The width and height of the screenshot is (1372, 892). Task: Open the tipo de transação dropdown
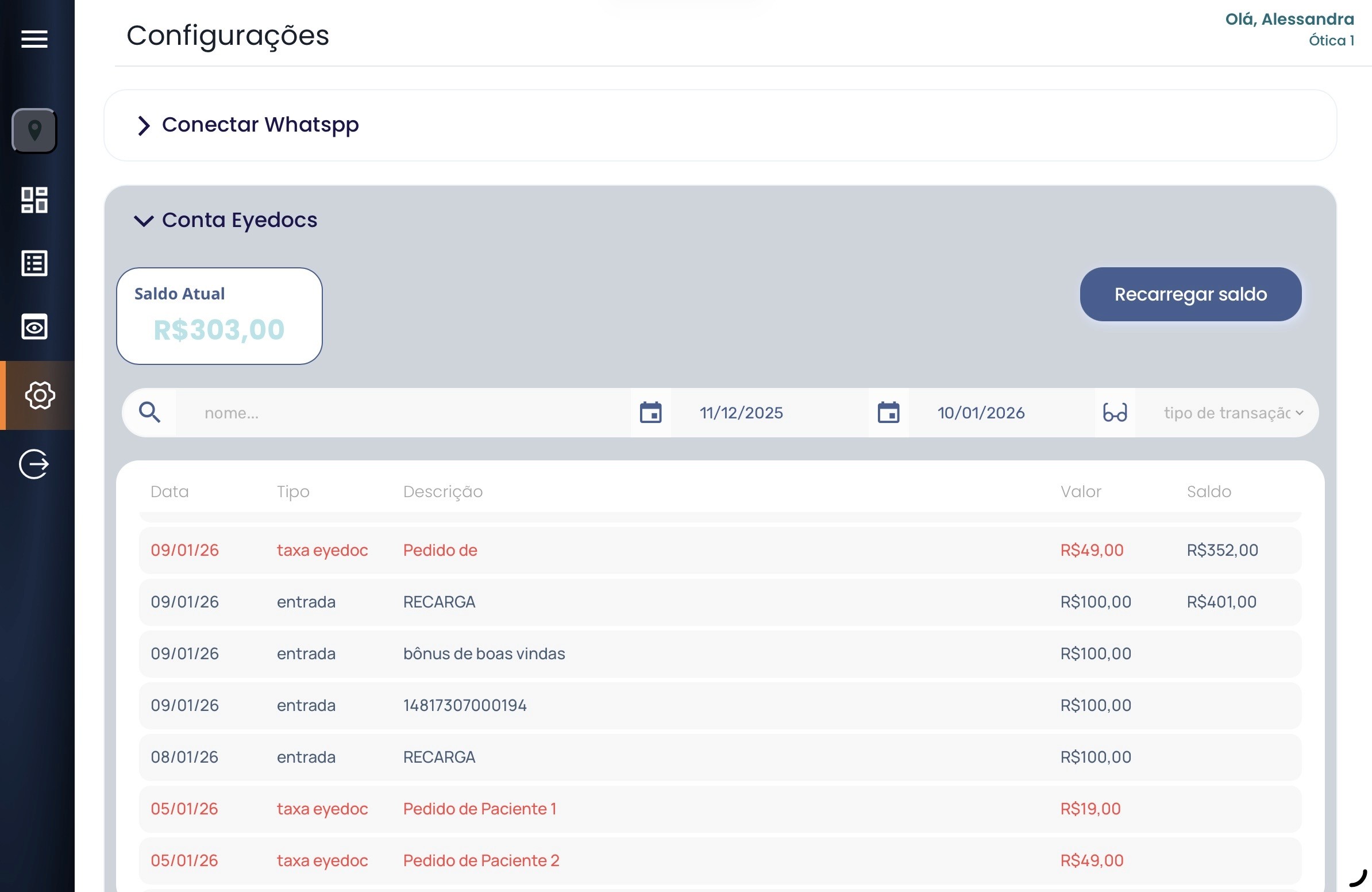[x=1232, y=413]
